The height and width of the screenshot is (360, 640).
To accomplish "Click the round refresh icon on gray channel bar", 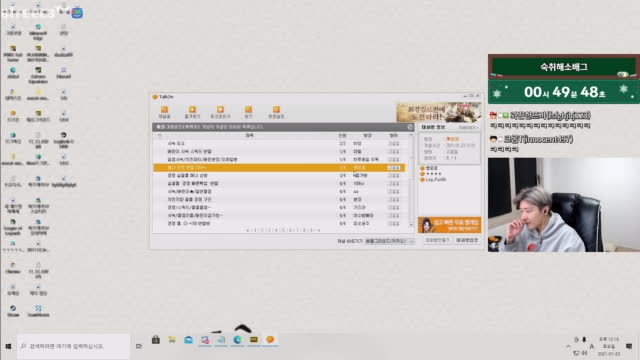I will pyautogui.click(x=410, y=127).
